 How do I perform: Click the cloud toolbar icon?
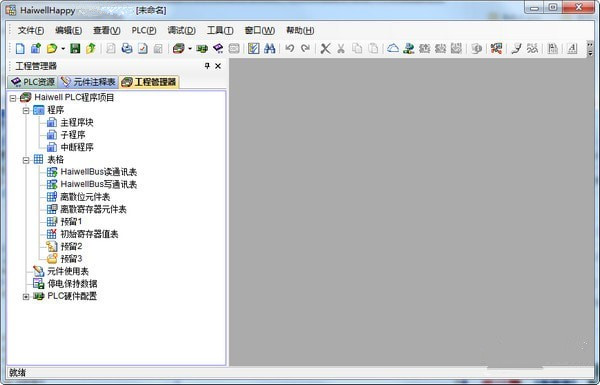coord(393,49)
